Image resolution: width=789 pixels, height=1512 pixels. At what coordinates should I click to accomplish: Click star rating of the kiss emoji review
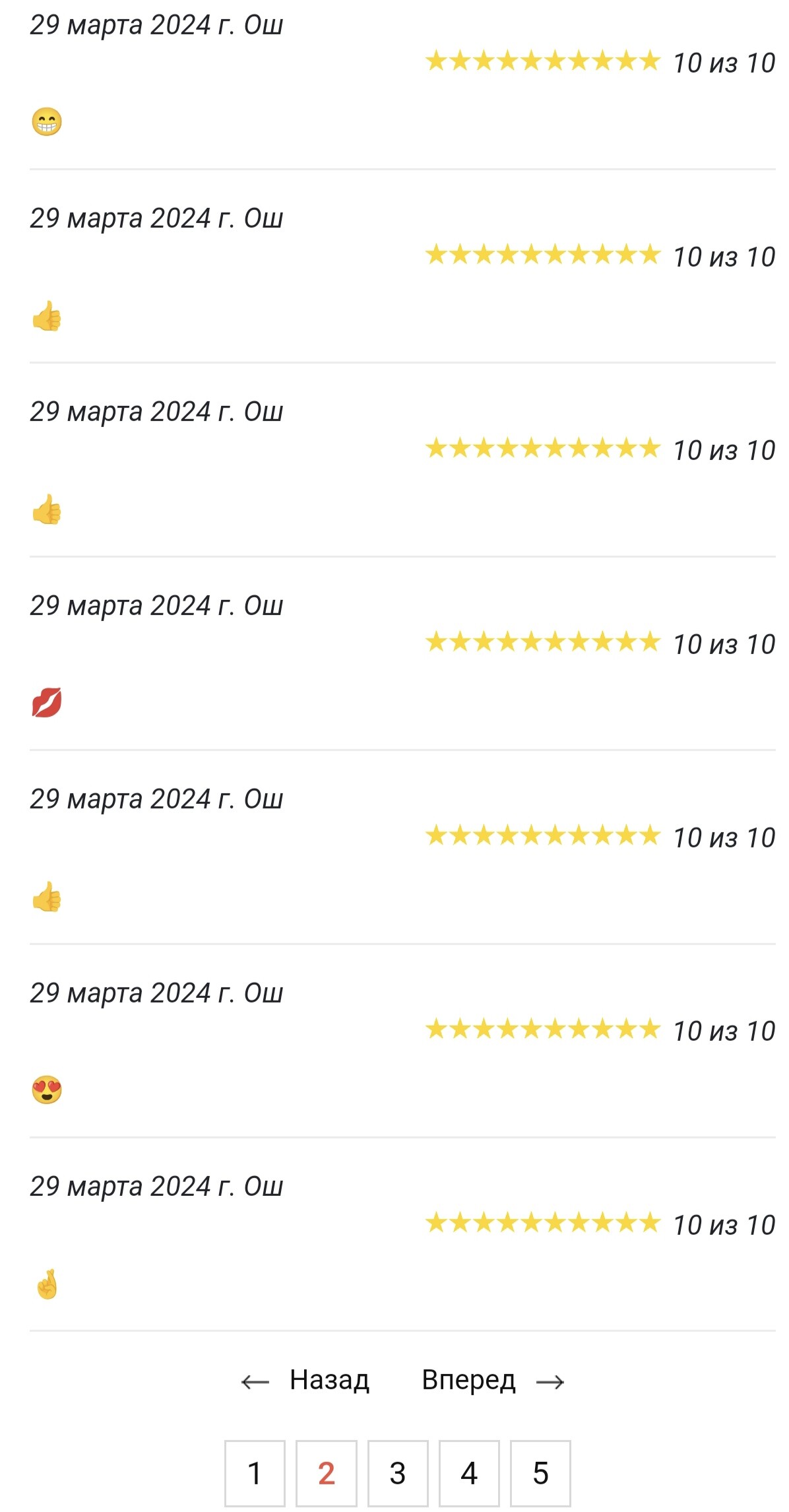(x=542, y=642)
